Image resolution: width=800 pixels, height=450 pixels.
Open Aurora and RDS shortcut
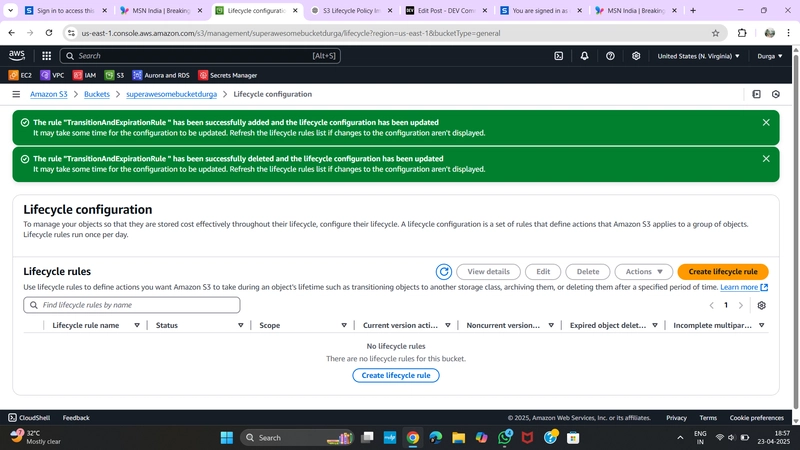pyautogui.click(x=161, y=75)
